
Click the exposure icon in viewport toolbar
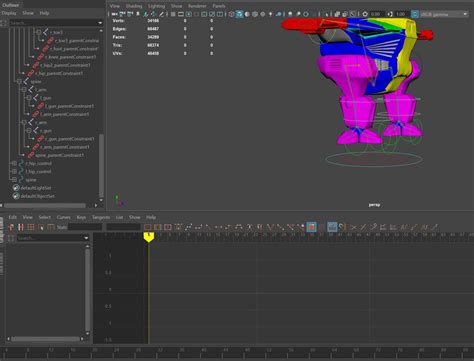pyautogui.click(x=365, y=14)
